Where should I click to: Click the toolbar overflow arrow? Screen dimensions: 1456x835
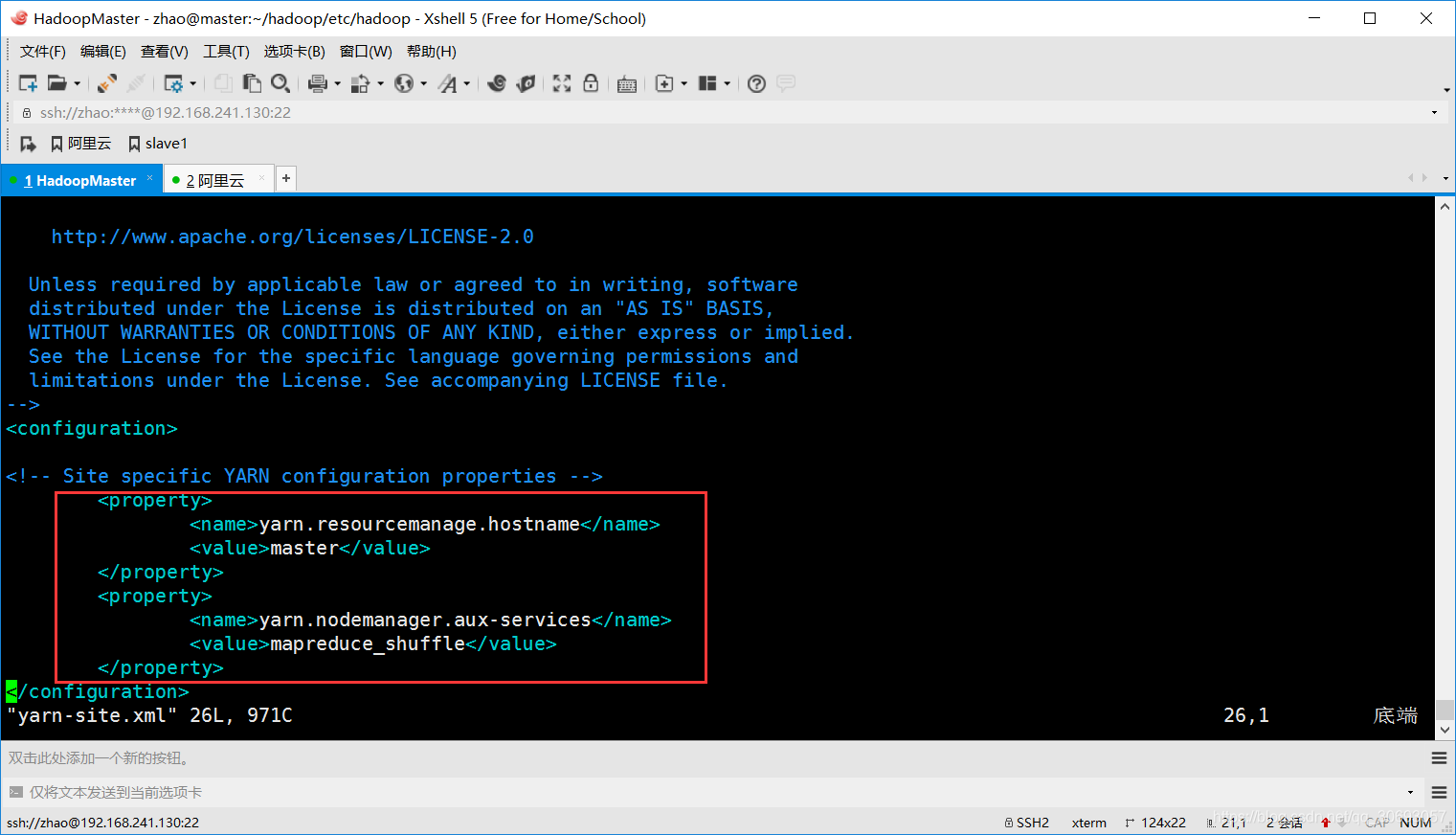tap(1446, 90)
